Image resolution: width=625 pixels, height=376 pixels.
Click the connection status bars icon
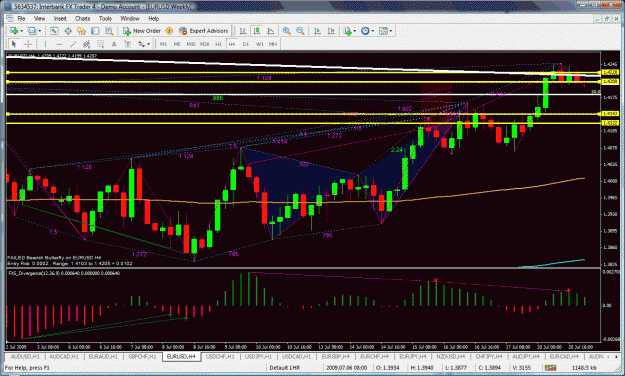tap(551, 367)
